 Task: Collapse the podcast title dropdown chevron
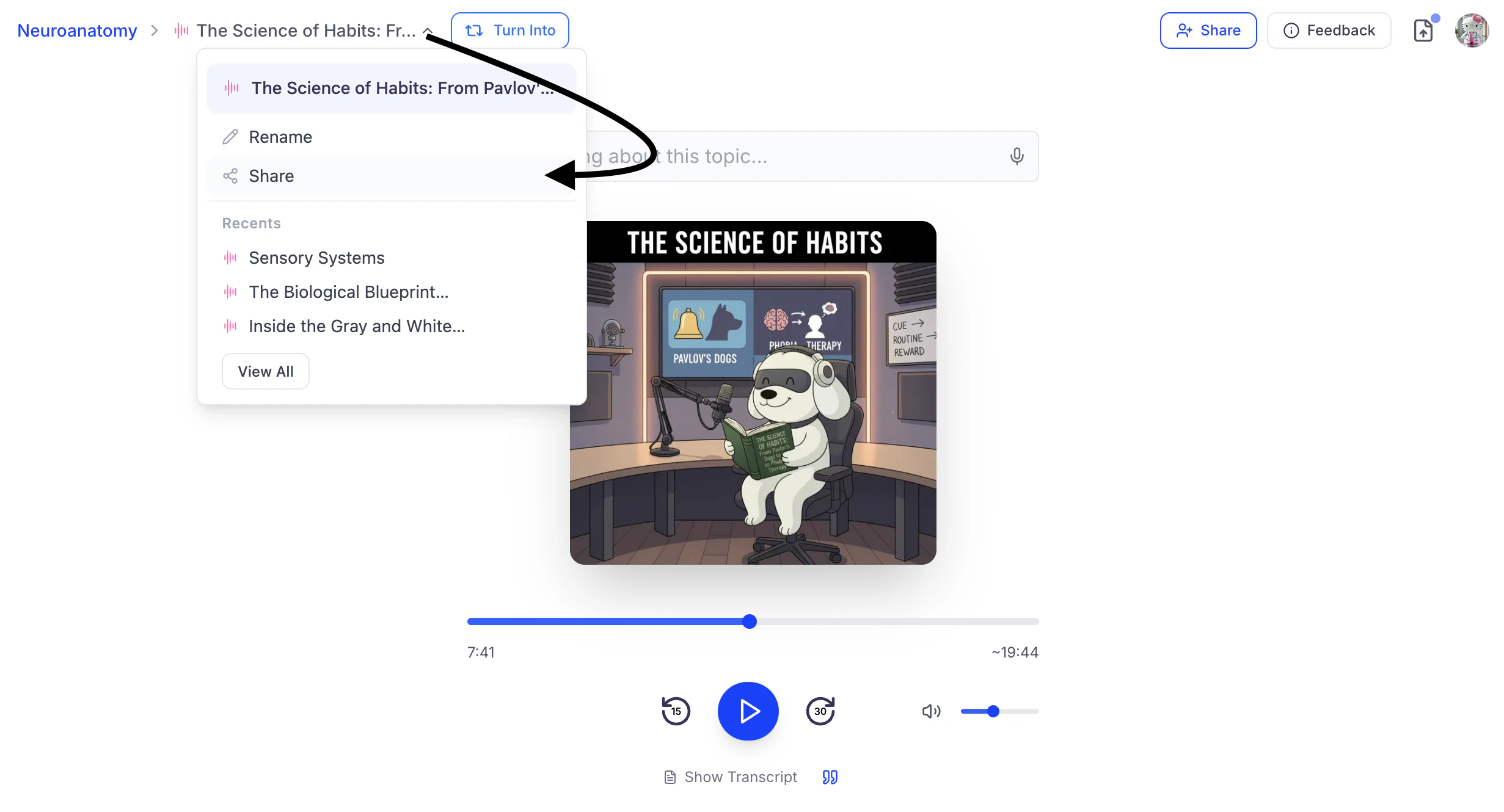(x=428, y=31)
